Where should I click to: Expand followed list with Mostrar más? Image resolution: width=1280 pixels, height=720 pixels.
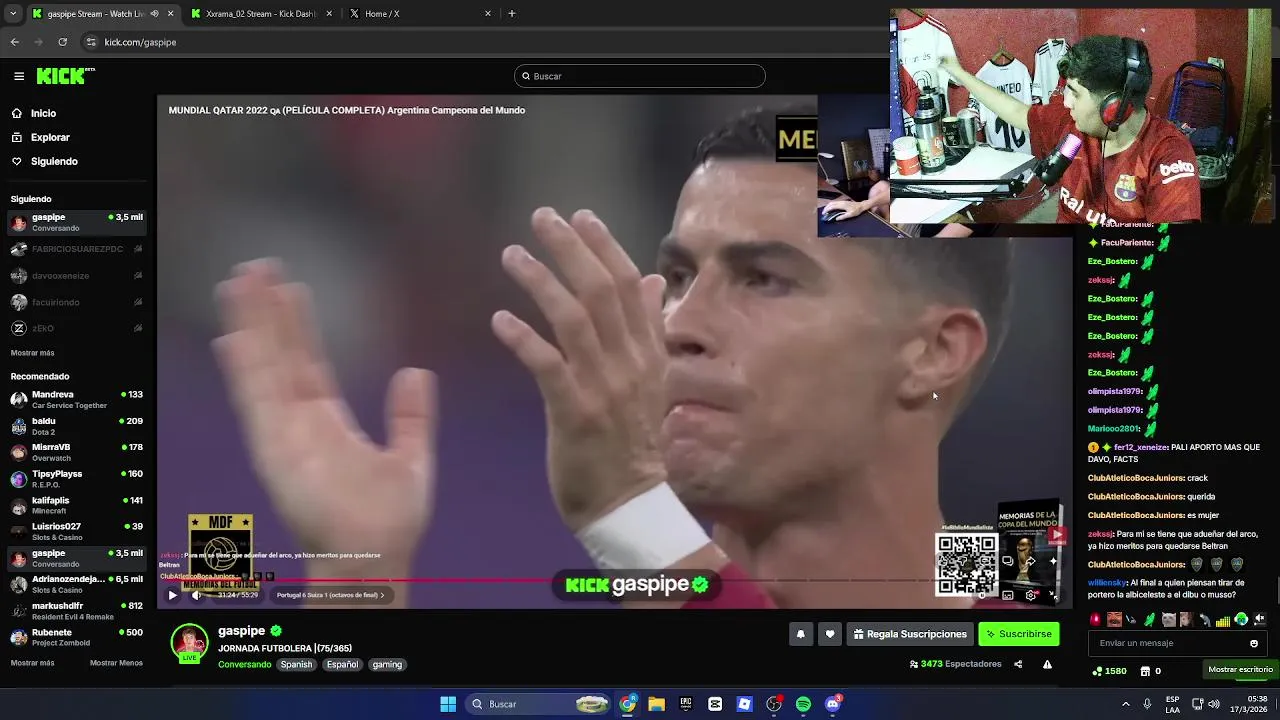point(32,353)
